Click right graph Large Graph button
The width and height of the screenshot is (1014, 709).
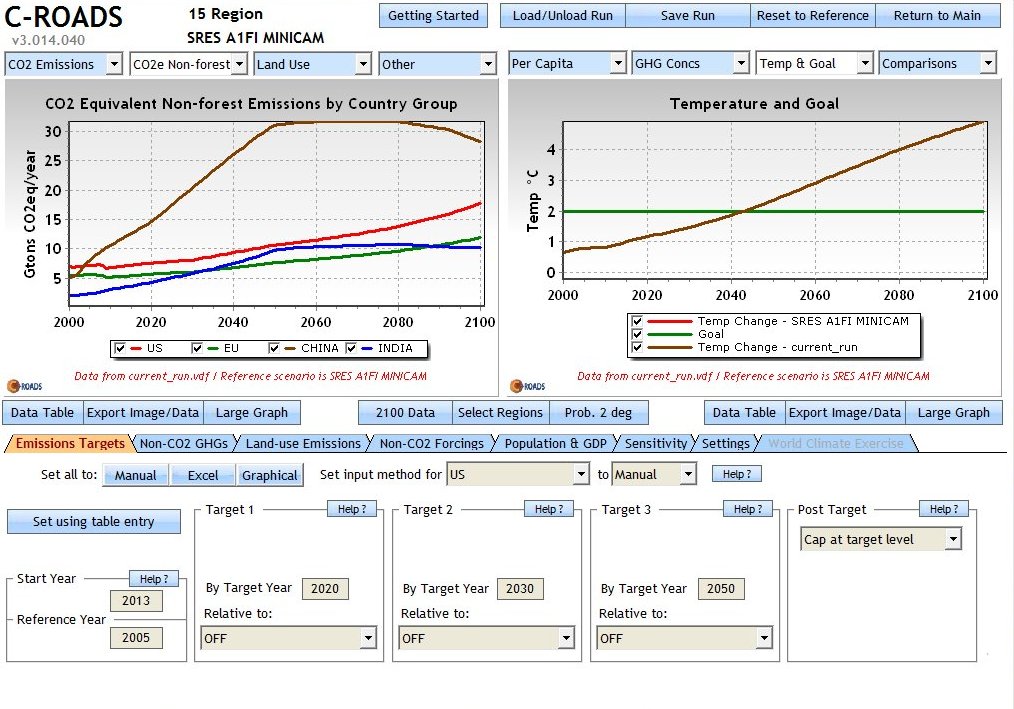pyautogui.click(x=954, y=413)
